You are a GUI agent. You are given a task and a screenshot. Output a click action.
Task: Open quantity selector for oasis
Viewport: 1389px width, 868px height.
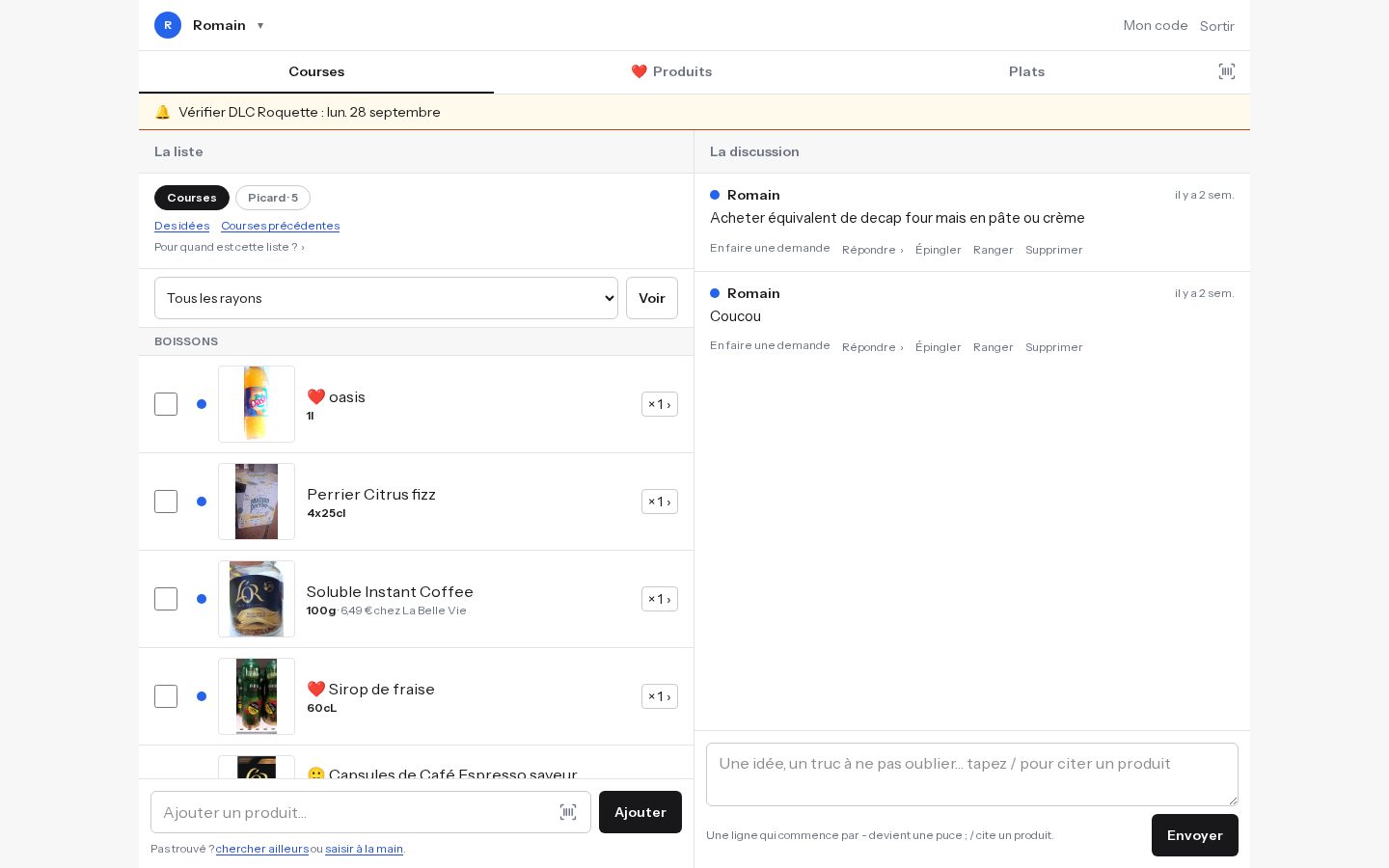click(x=660, y=404)
